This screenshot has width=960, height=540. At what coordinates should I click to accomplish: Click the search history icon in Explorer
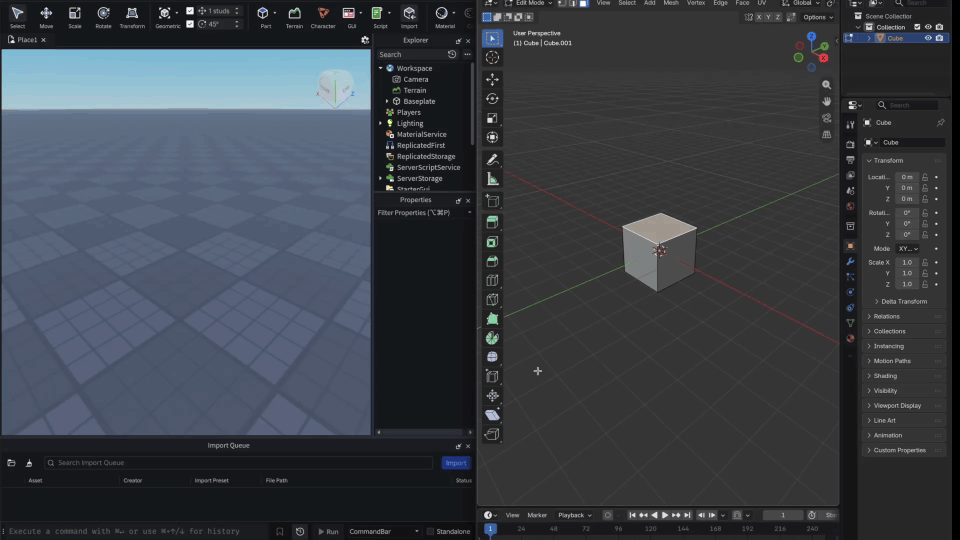click(452, 54)
